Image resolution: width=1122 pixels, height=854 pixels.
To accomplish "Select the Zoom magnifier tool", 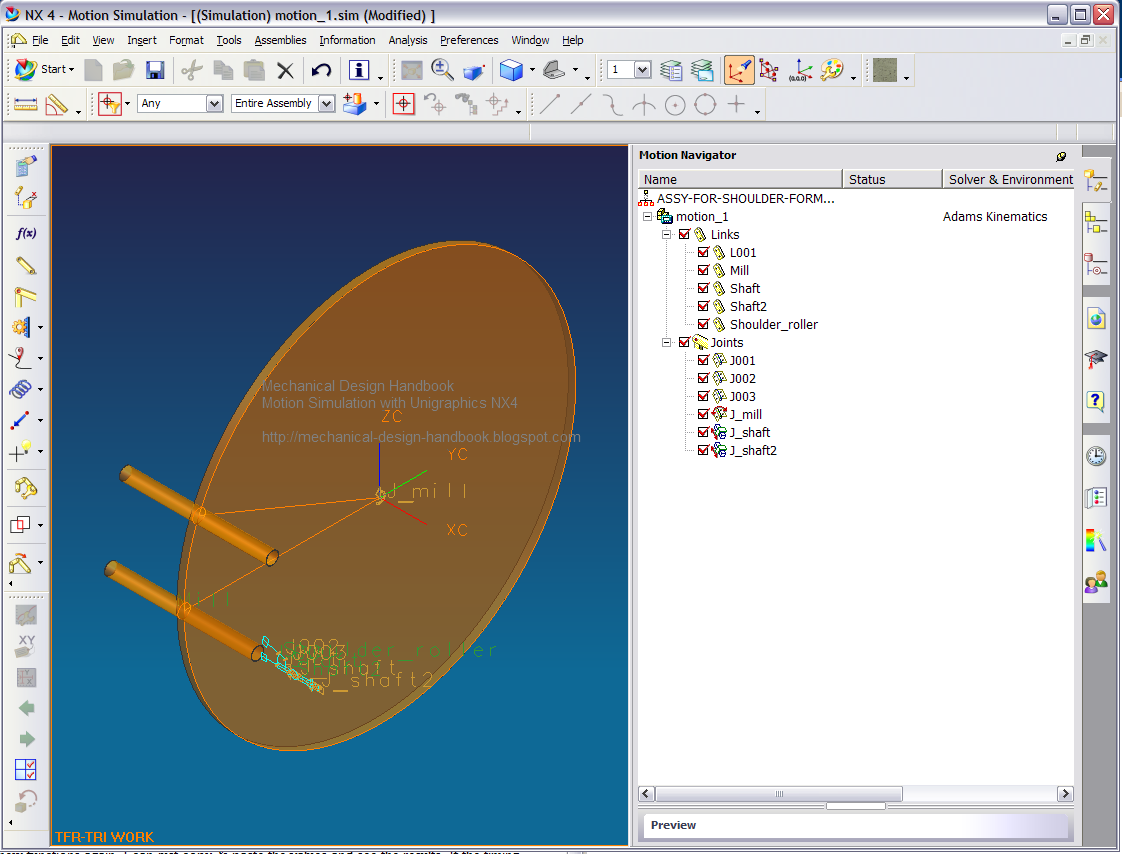I will [442, 69].
